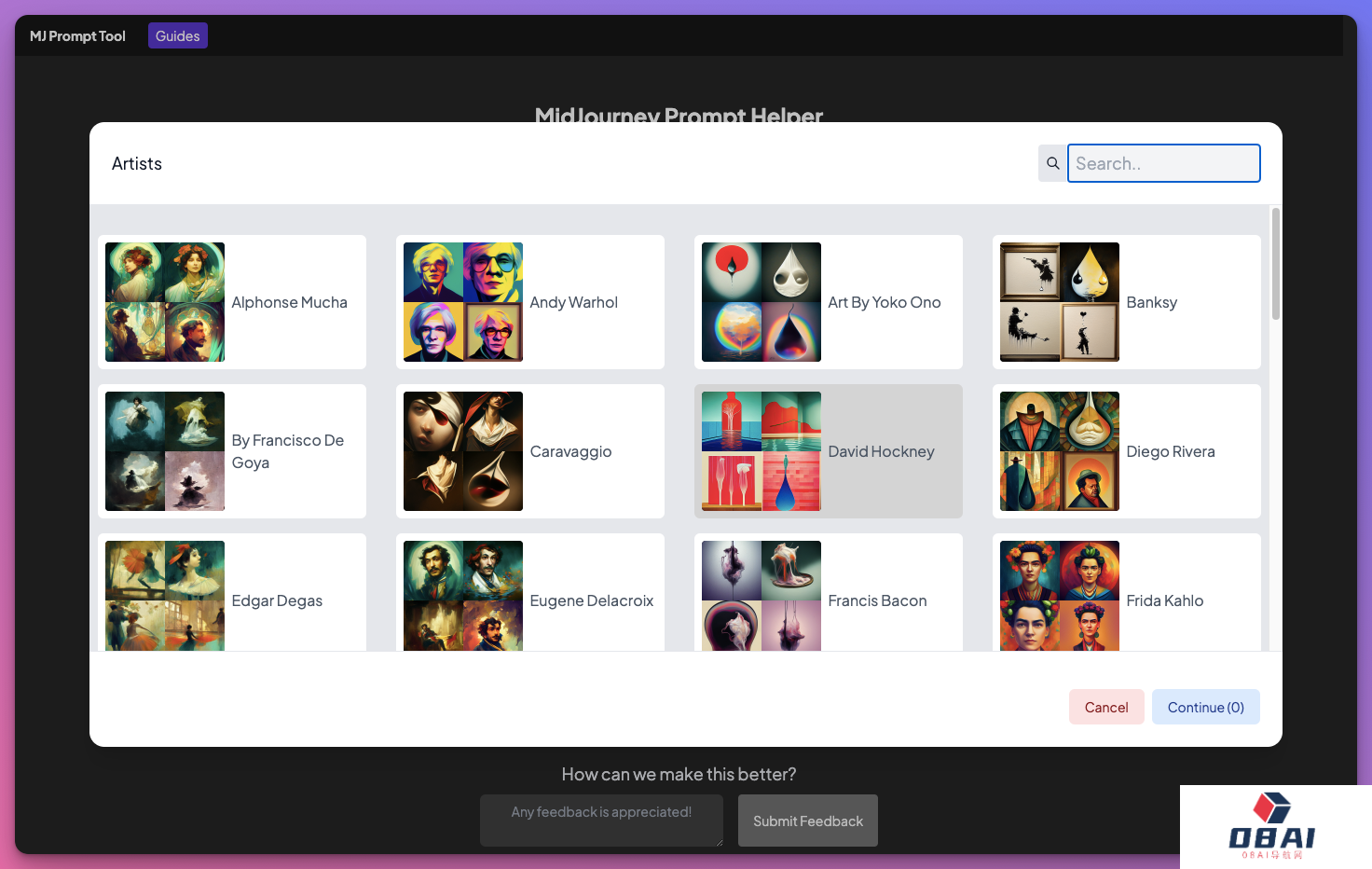Select the Alphonse Mucha thumbnail image
This screenshot has height=869, width=1372.
click(165, 302)
